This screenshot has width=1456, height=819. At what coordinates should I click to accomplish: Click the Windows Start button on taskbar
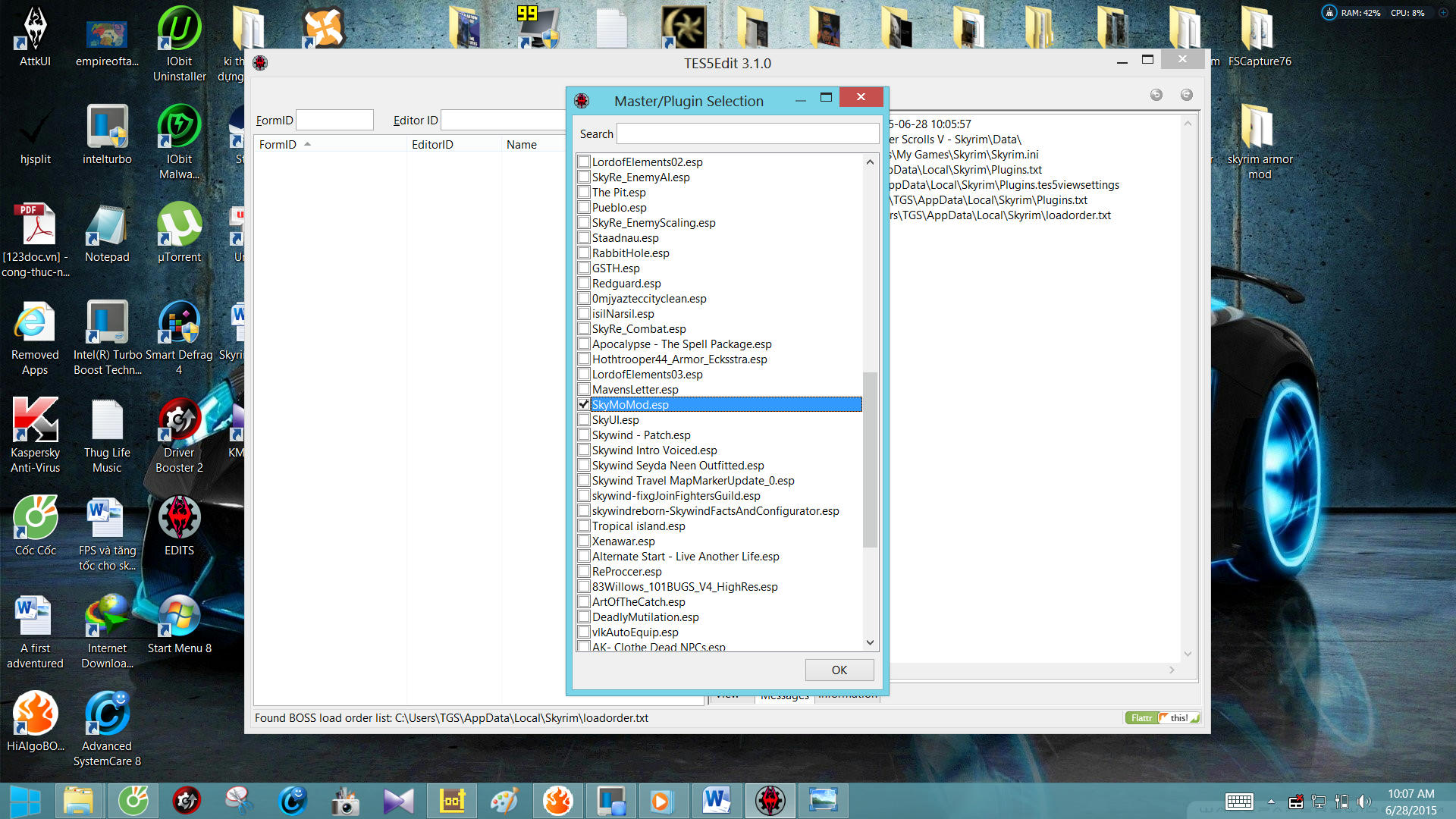24,801
